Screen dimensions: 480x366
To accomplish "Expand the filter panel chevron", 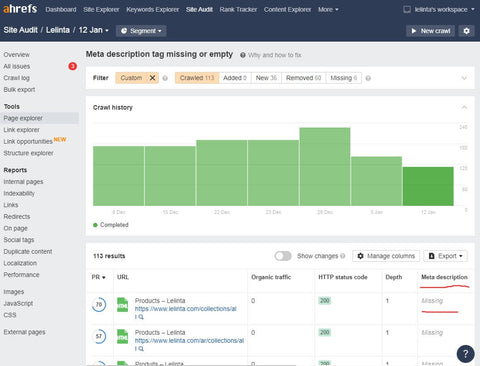I will 464,78.
